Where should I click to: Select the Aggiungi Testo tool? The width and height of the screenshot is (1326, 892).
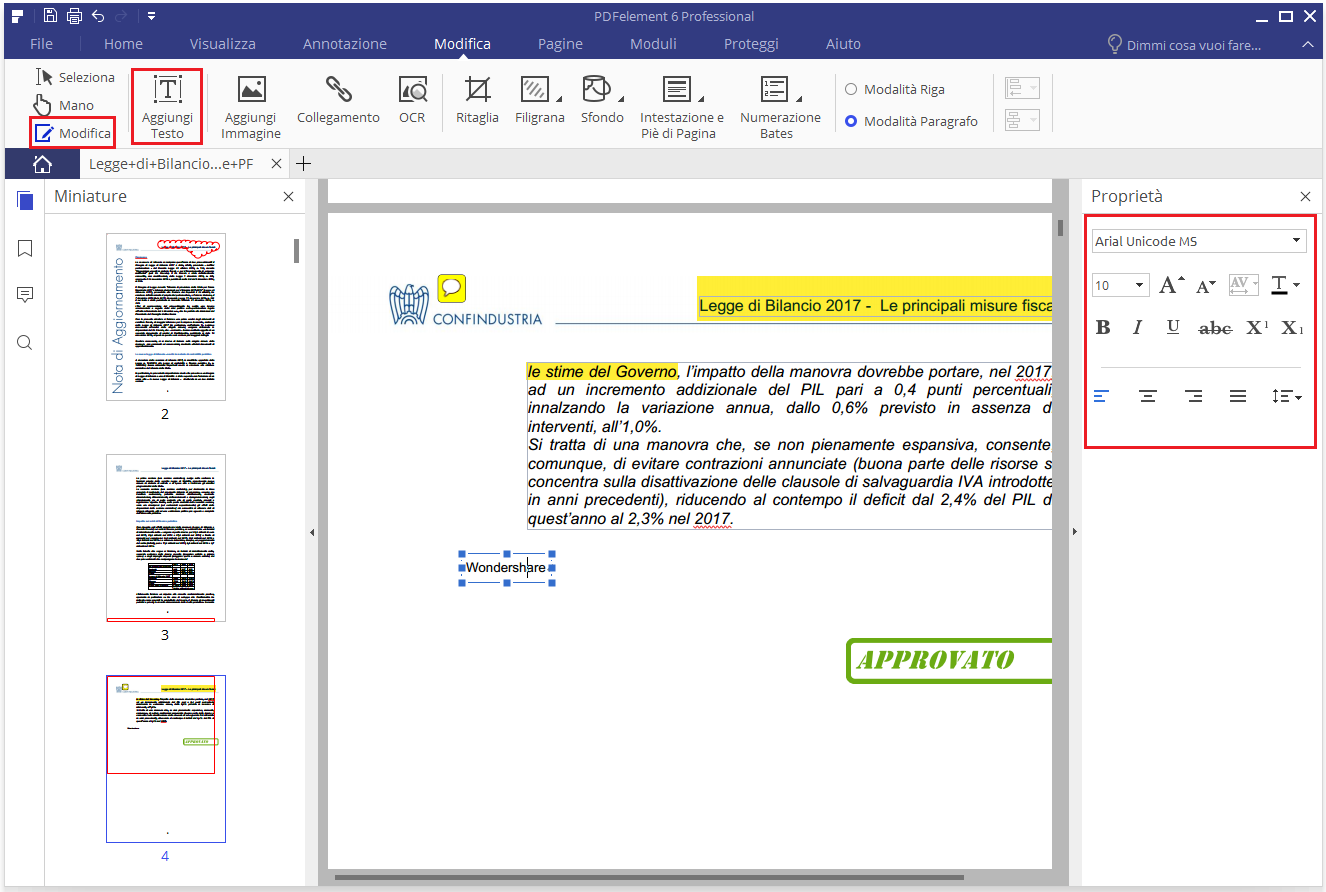(167, 104)
